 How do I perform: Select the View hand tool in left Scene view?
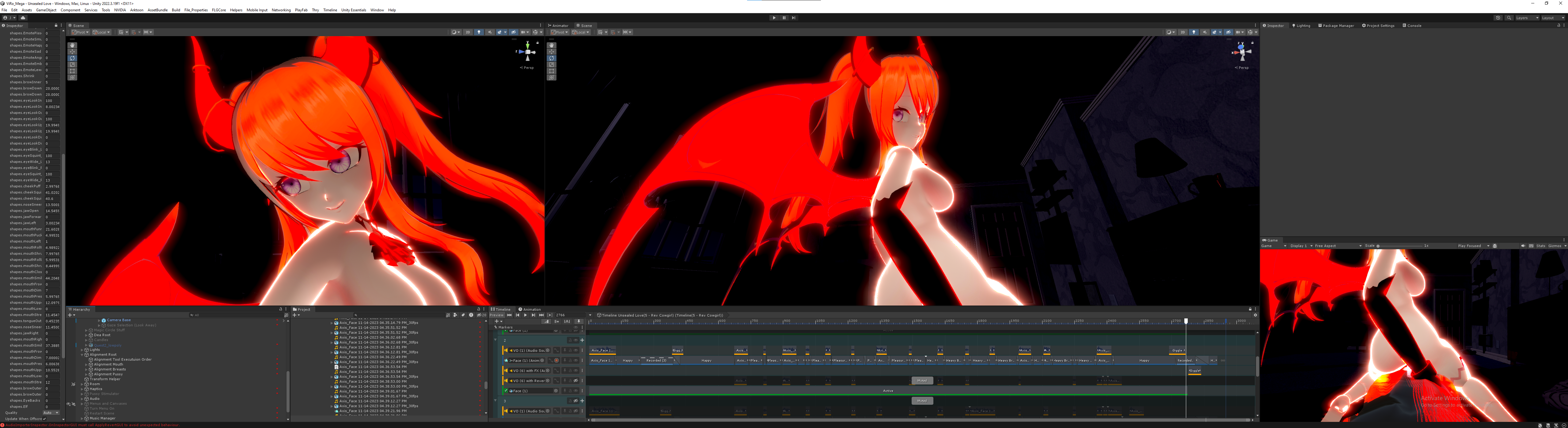[x=72, y=45]
